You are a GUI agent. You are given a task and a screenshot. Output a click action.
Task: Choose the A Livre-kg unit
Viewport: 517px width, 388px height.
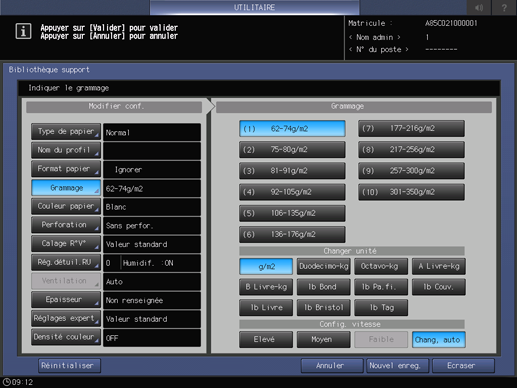coord(439,266)
